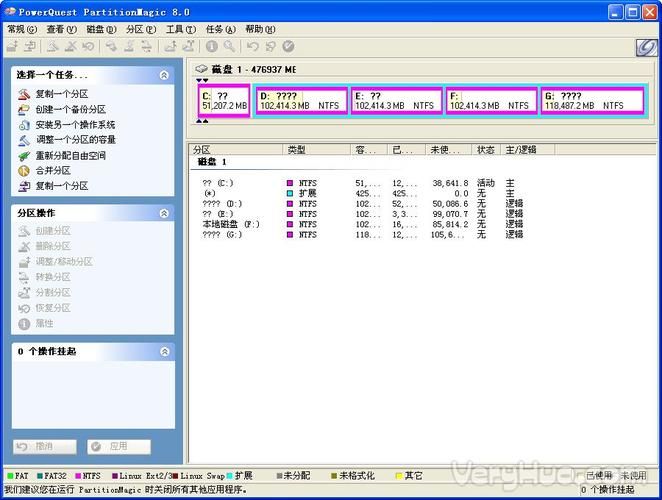
Task: Select the F: partition block in disk map
Action: click(x=492, y=101)
